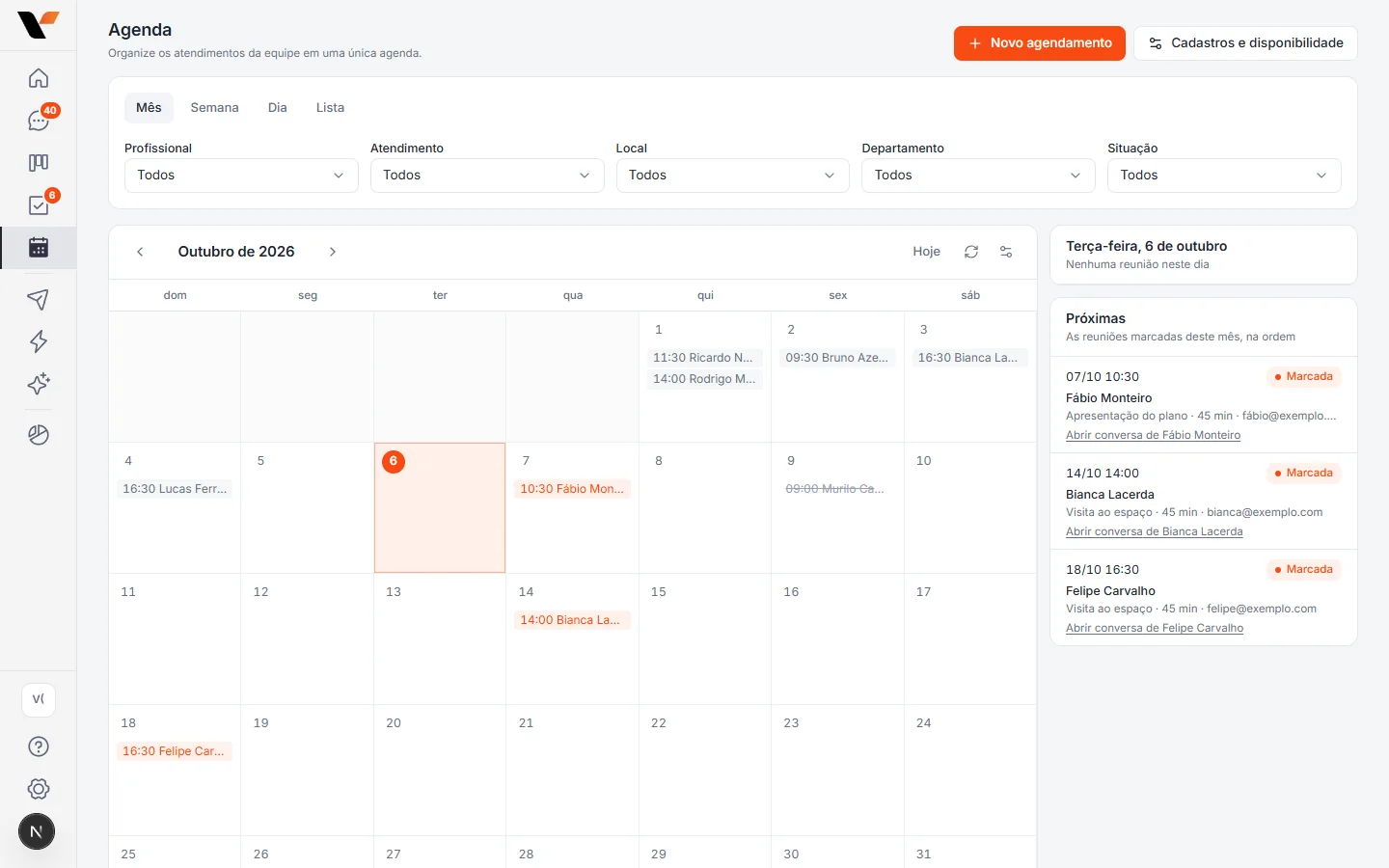The height and width of the screenshot is (868, 1389).
Task: Open Abrir conversa de Bianca Lacerda link
Action: coord(1154,531)
